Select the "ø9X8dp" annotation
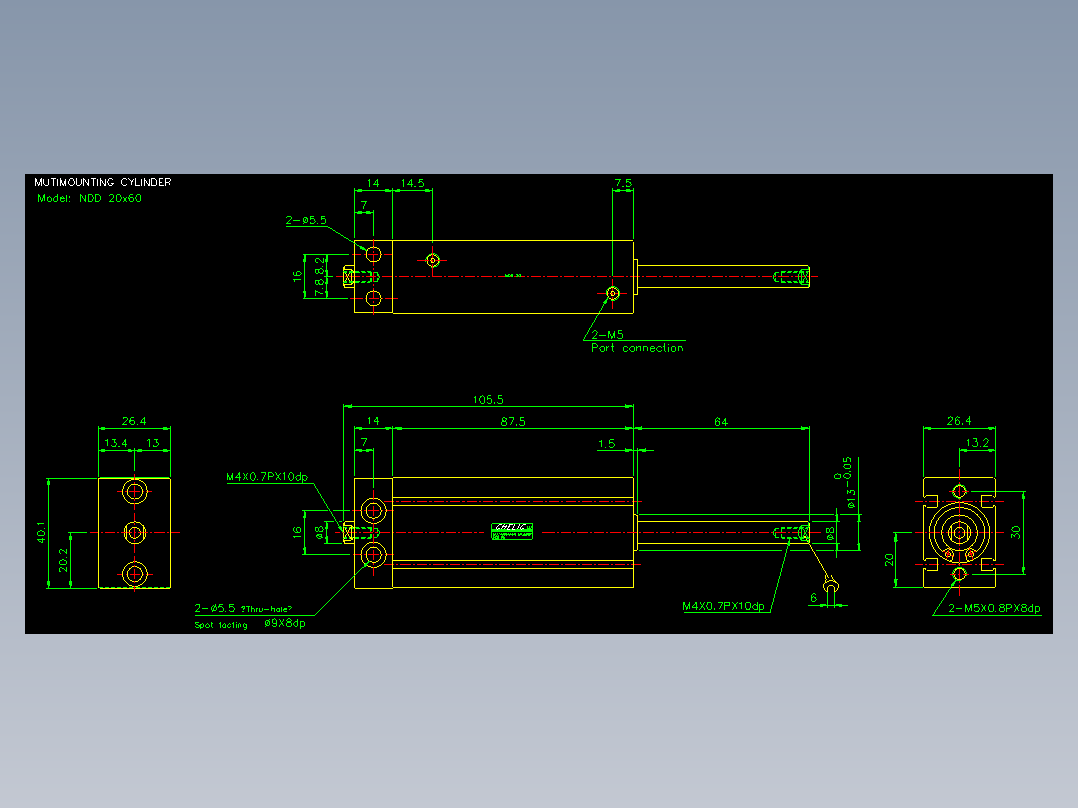Image resolution: width=1078 pixels, height=808 pixels. click(285, 624)
